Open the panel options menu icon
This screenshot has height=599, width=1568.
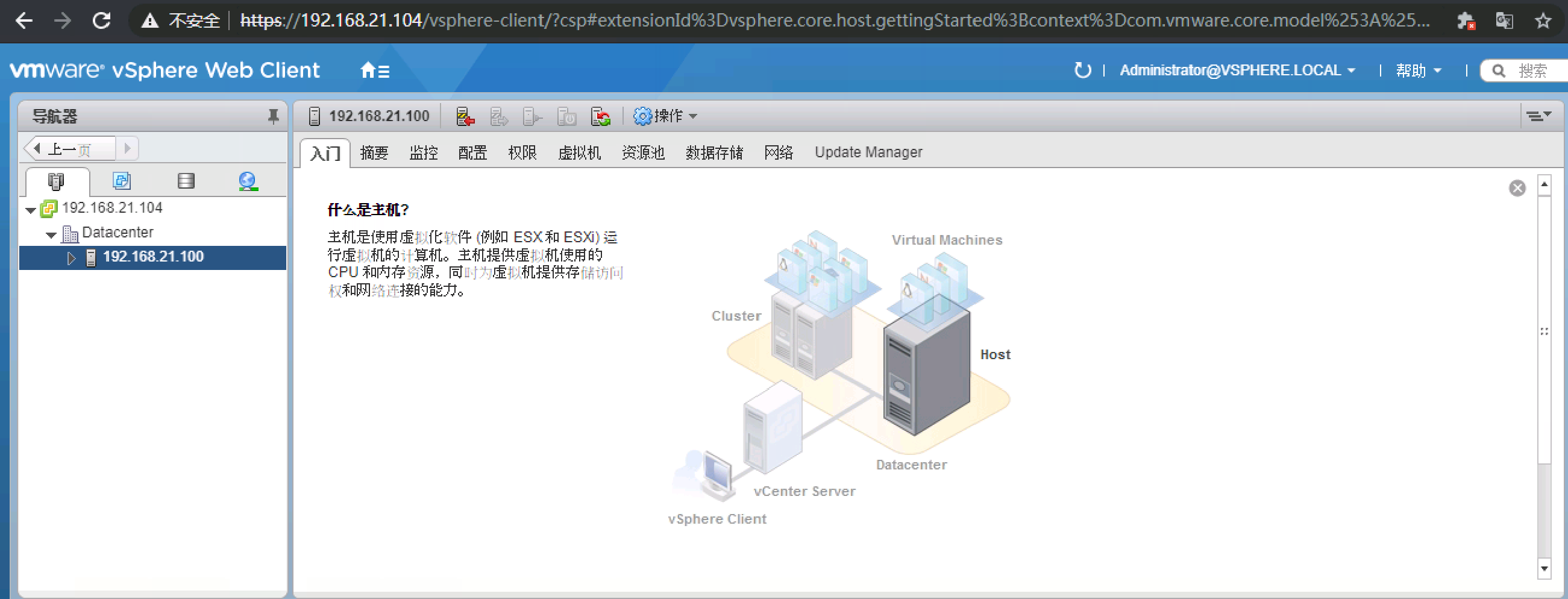1538,116
